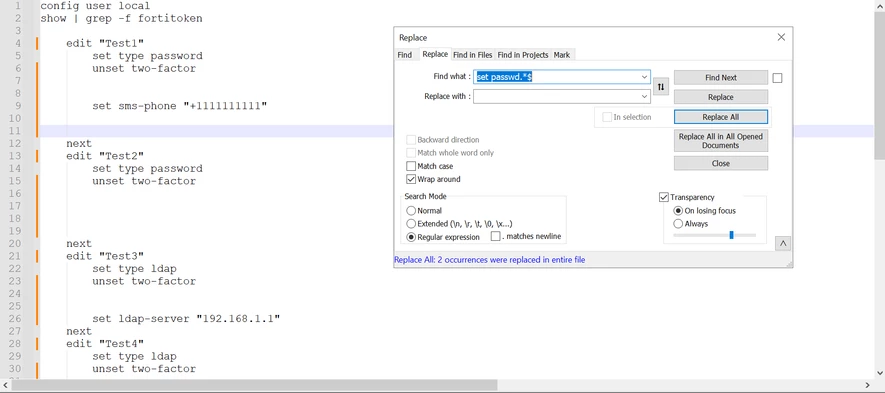Click the Find Next button
Screen dimensions: 885x393
point(721,78)
